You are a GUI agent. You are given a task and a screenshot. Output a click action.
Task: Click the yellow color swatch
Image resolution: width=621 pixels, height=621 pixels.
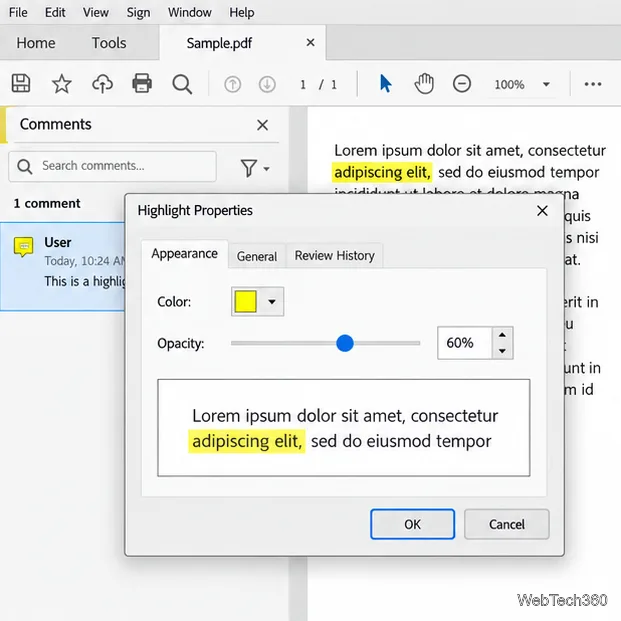click(246, 302)
